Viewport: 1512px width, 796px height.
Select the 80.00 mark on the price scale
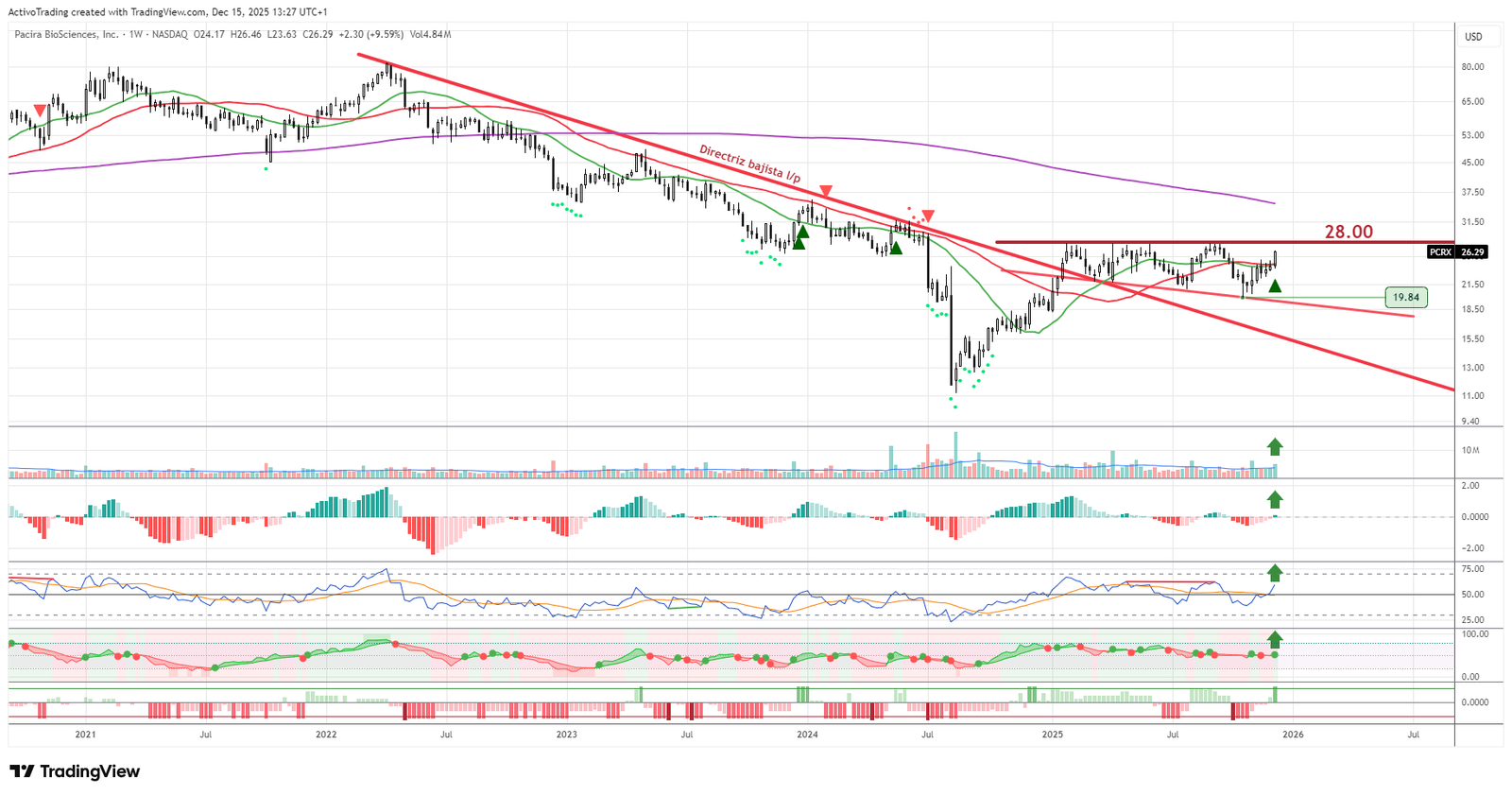click(1472, 67)
